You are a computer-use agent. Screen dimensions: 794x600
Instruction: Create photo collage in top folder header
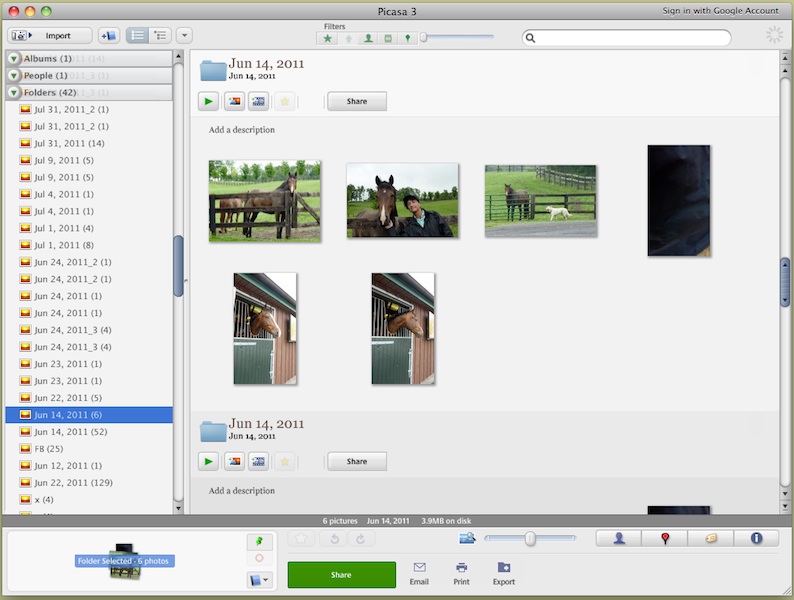[x=234, y=101]
